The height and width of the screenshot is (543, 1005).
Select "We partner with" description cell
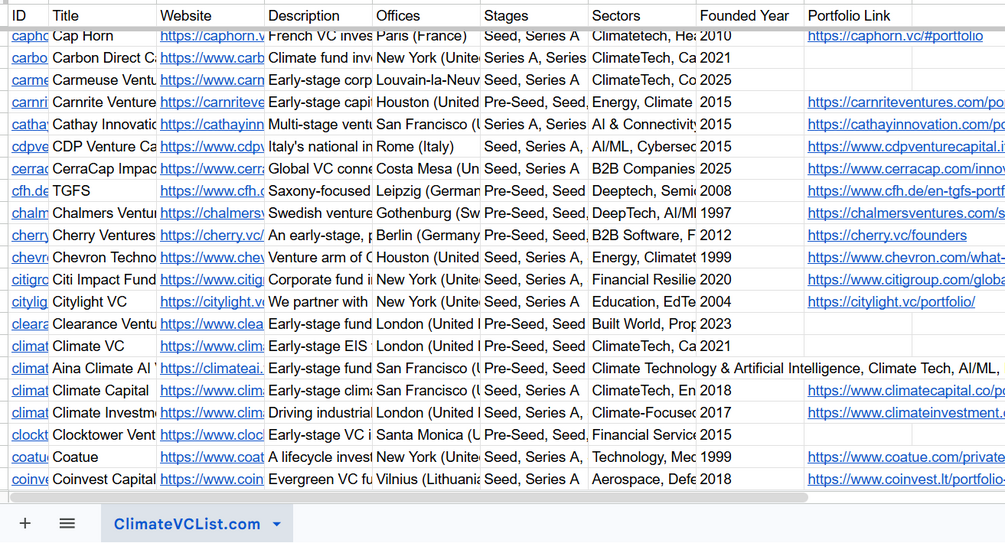319,301
